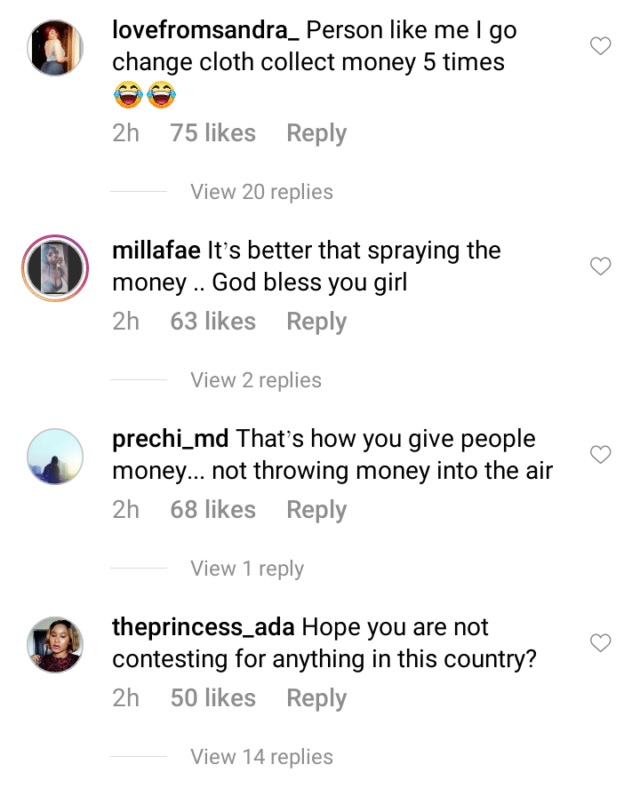Image resolution: width=640 pixels, height=796 pixels.
Task: Expand View 20 replies thread
Action: click(261, 192)
